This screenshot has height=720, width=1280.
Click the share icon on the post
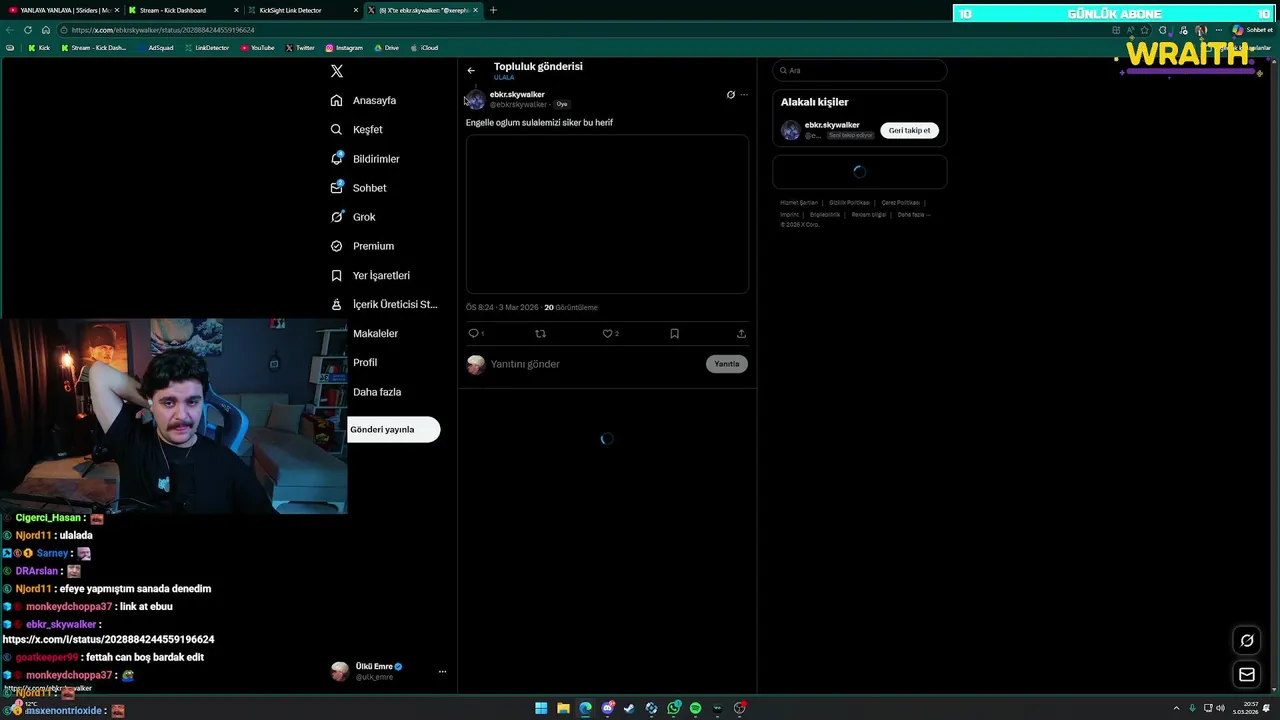click(741, 333)
